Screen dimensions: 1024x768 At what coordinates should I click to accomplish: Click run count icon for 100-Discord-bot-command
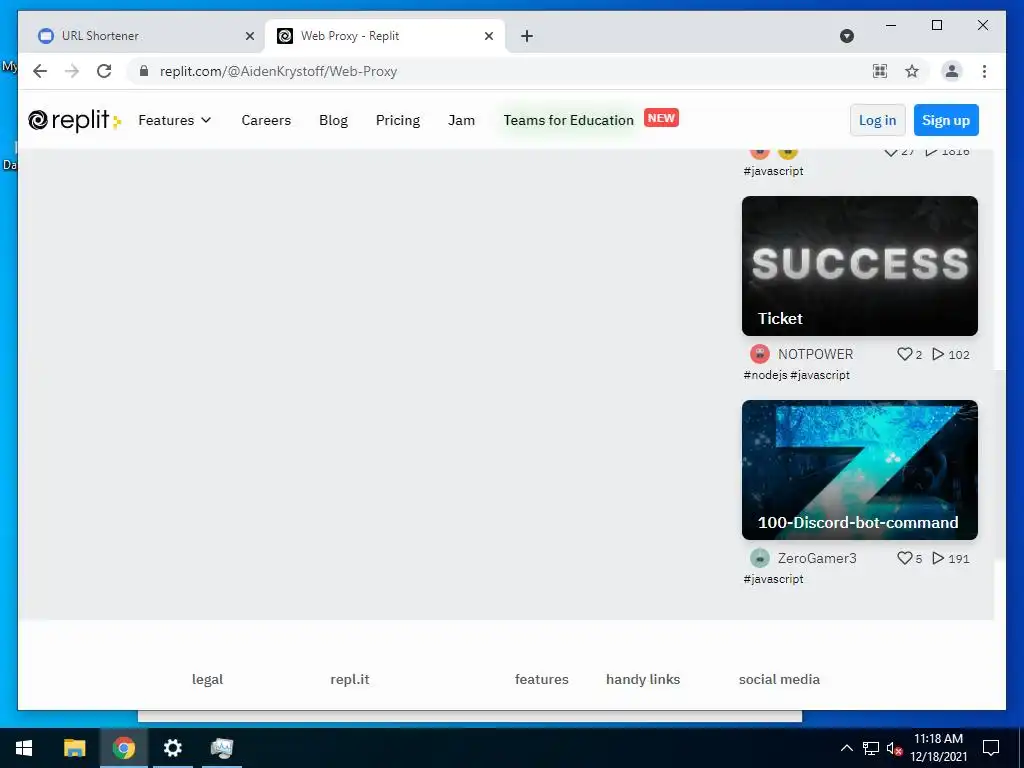coord(938,558)
